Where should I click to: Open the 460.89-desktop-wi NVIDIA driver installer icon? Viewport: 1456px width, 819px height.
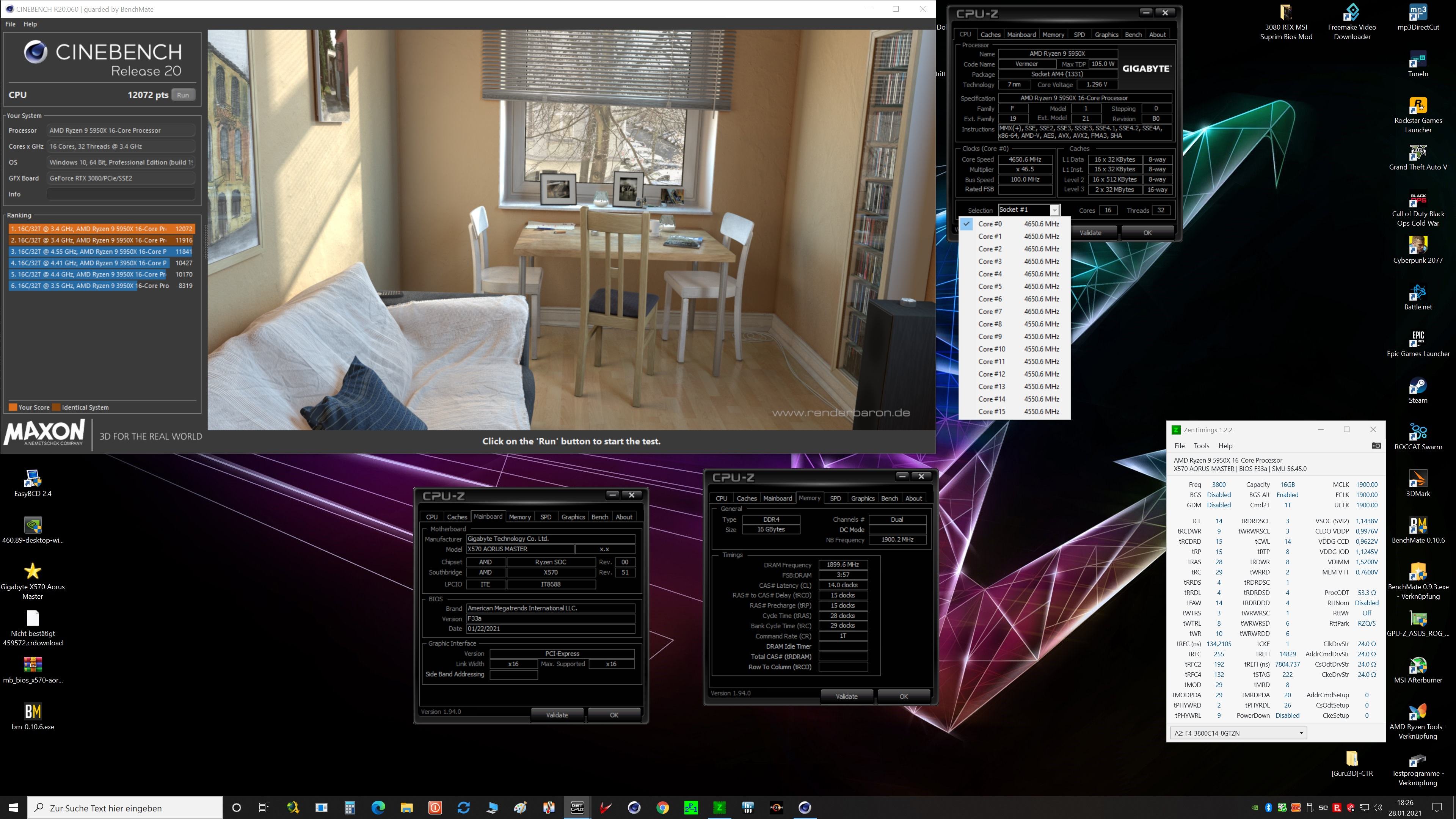click(33, 530)
